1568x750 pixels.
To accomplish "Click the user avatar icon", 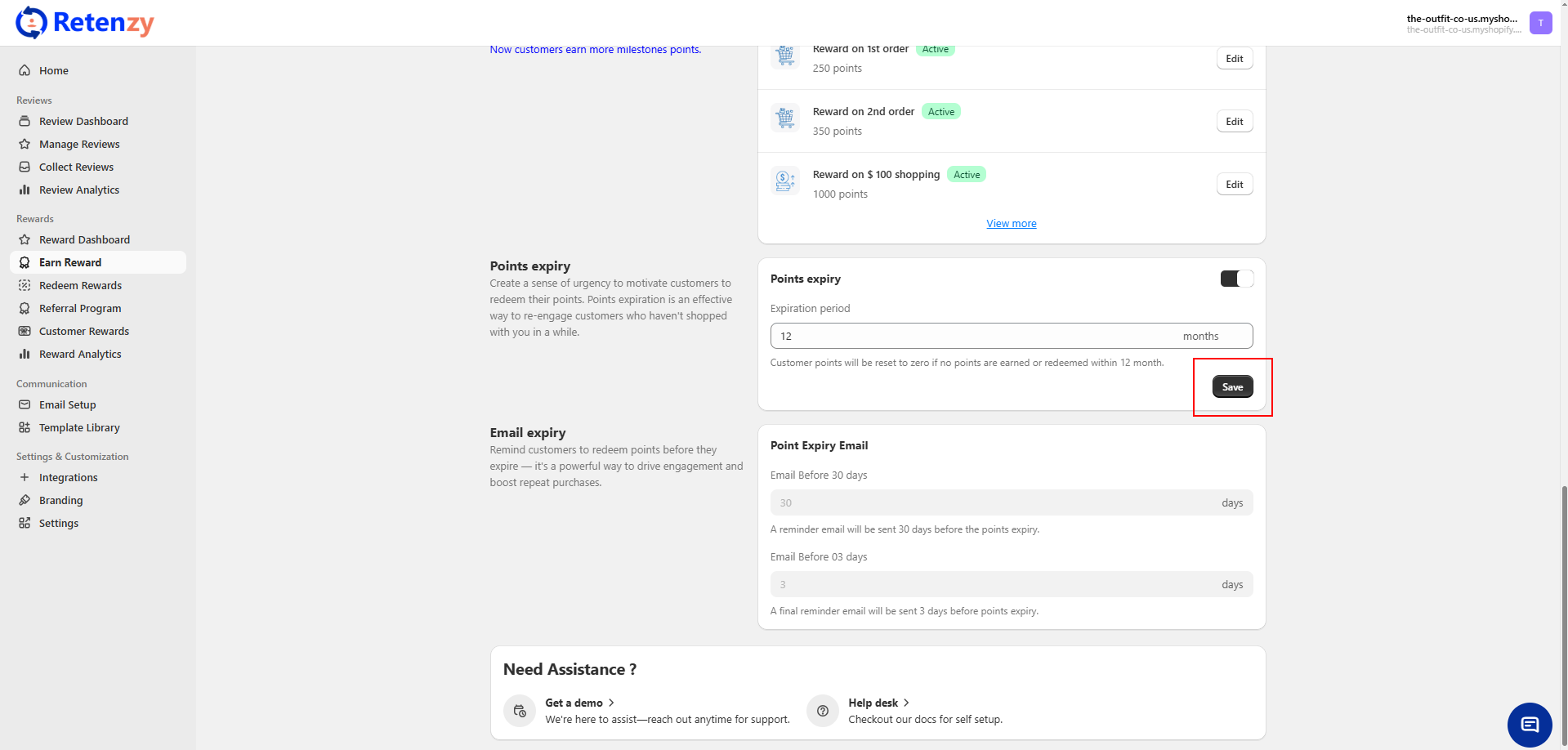I will pyautogui.click(x=1540, y=23).
